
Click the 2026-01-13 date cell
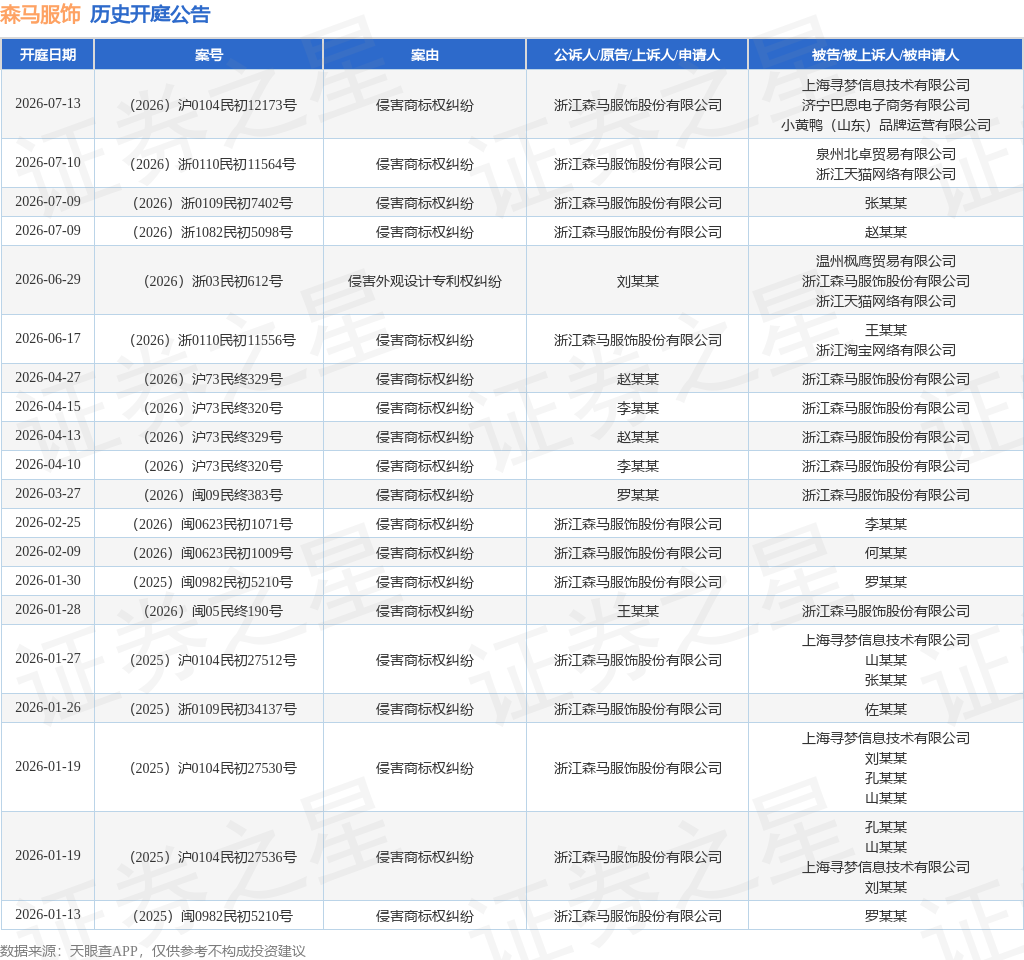tap(48, 914)
